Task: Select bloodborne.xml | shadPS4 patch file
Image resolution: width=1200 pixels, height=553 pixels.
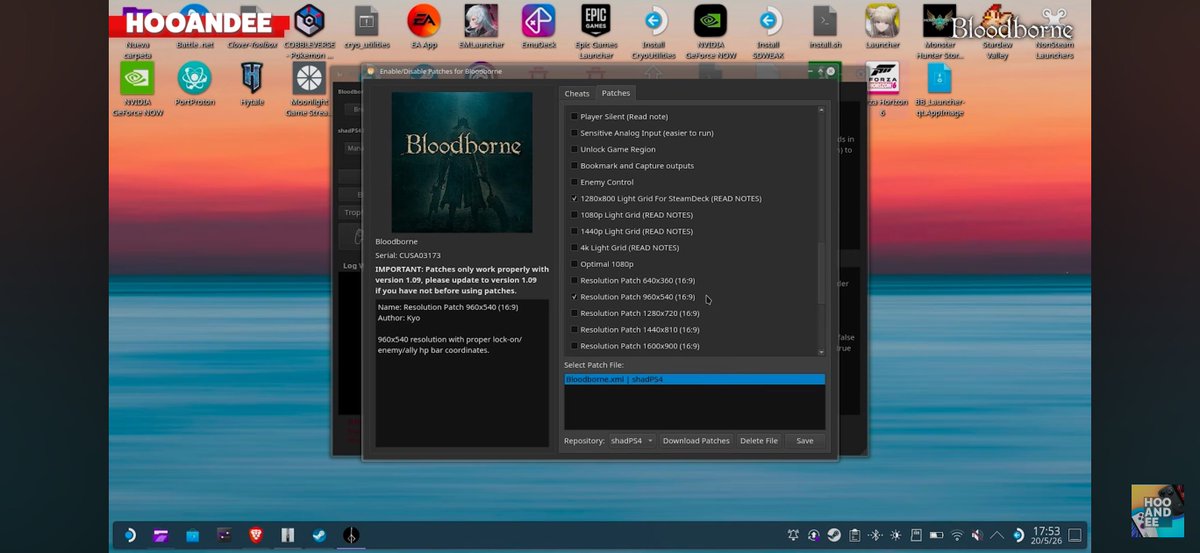Action: click(x=695, y=380)
